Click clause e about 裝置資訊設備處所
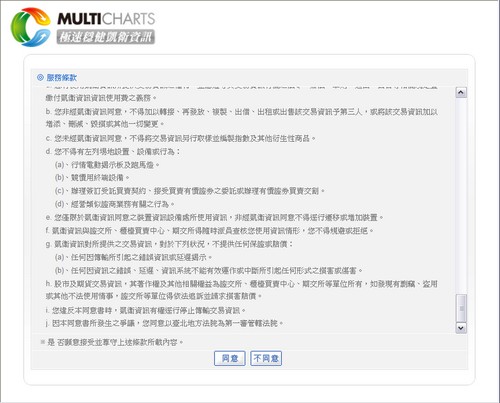This screenshot has height=403, width=500. click(x=214, y=217)
